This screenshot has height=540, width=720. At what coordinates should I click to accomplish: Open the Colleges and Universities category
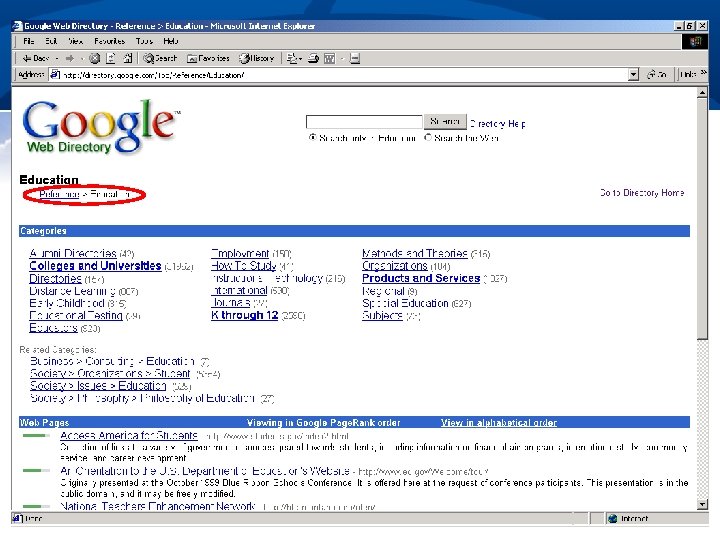click(95, 266)
